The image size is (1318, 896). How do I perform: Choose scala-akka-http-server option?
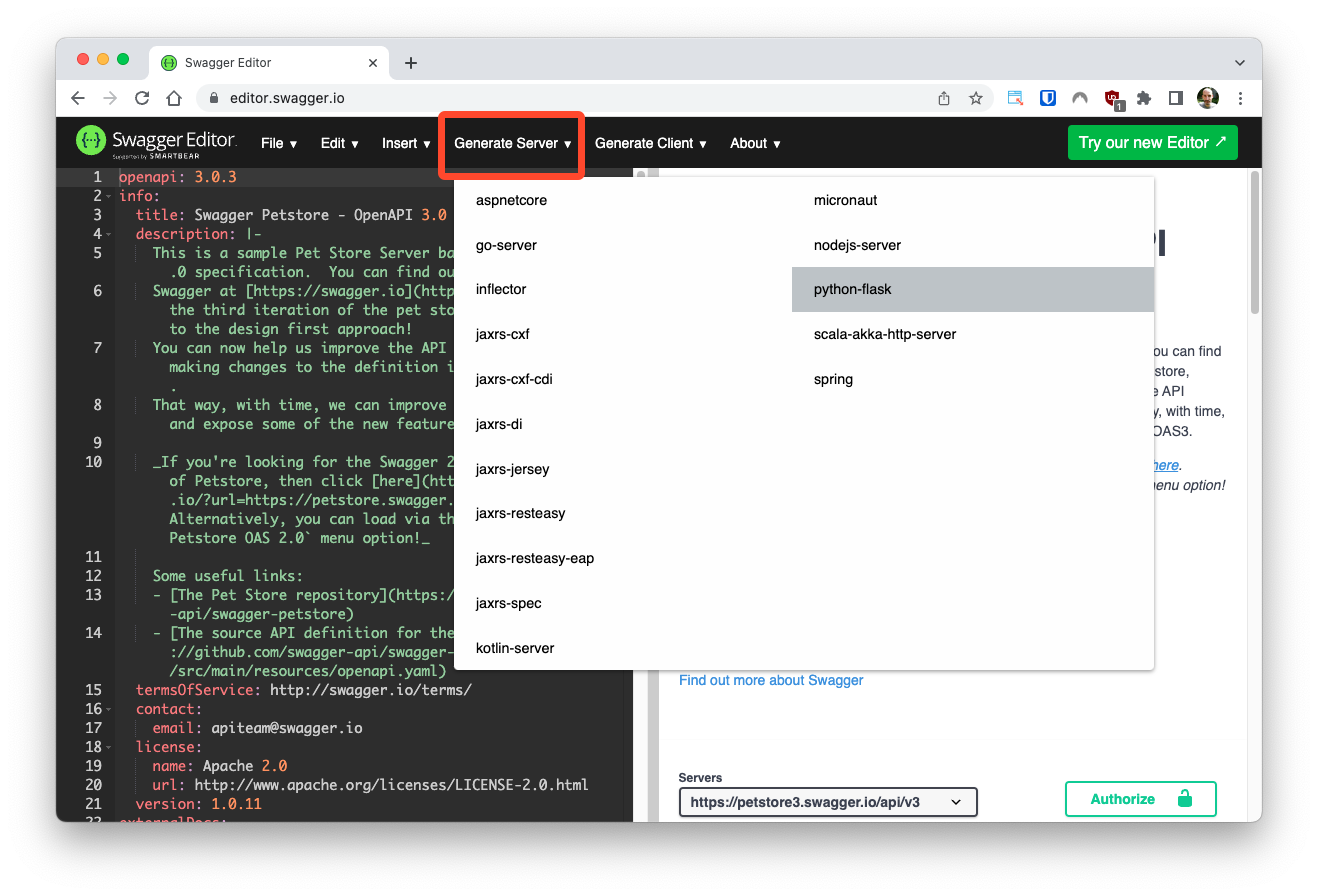pos(973,334)
